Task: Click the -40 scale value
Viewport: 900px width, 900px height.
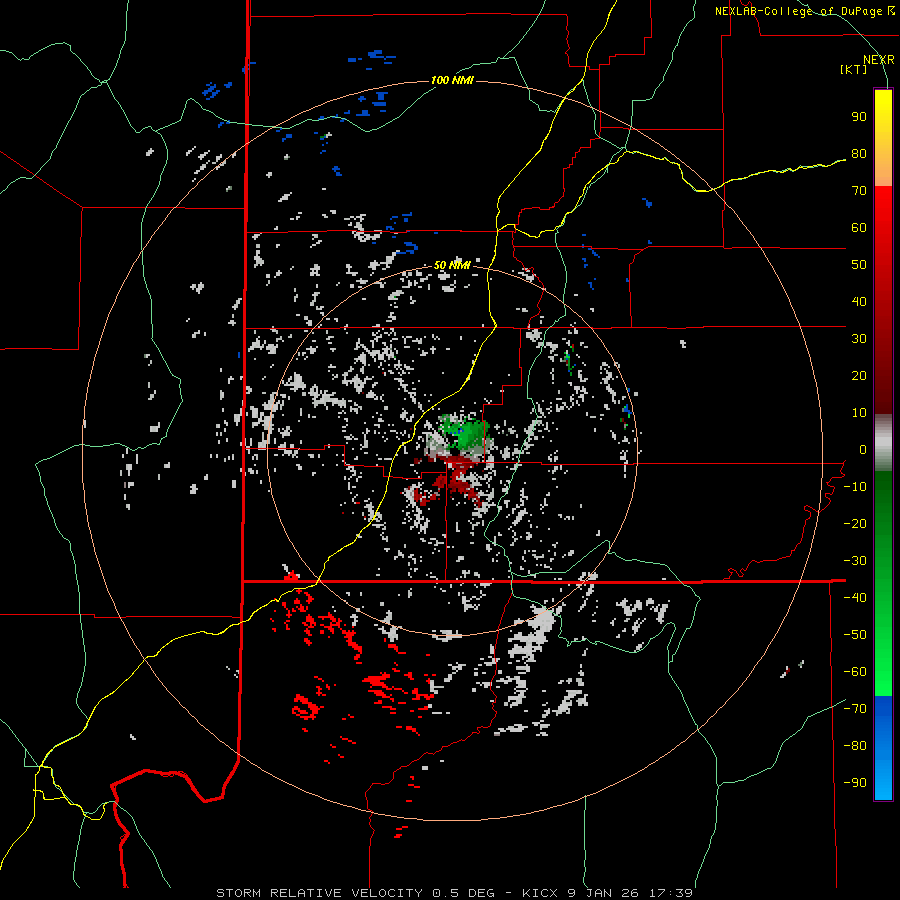Action: (x=855, y=598)
